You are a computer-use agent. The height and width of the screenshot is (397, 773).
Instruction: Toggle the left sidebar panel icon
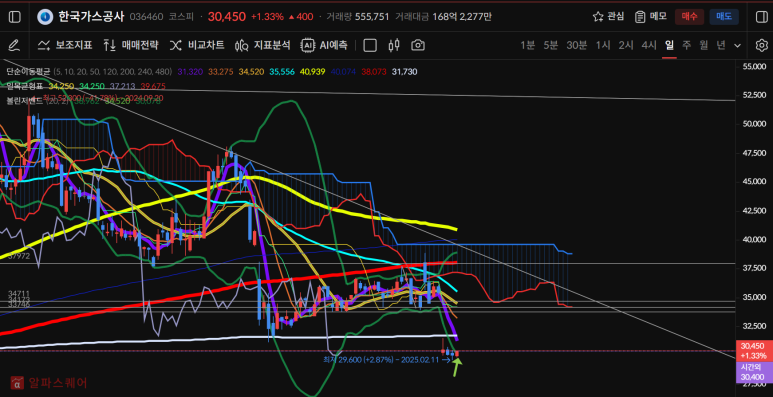click(x=15, y=17)
